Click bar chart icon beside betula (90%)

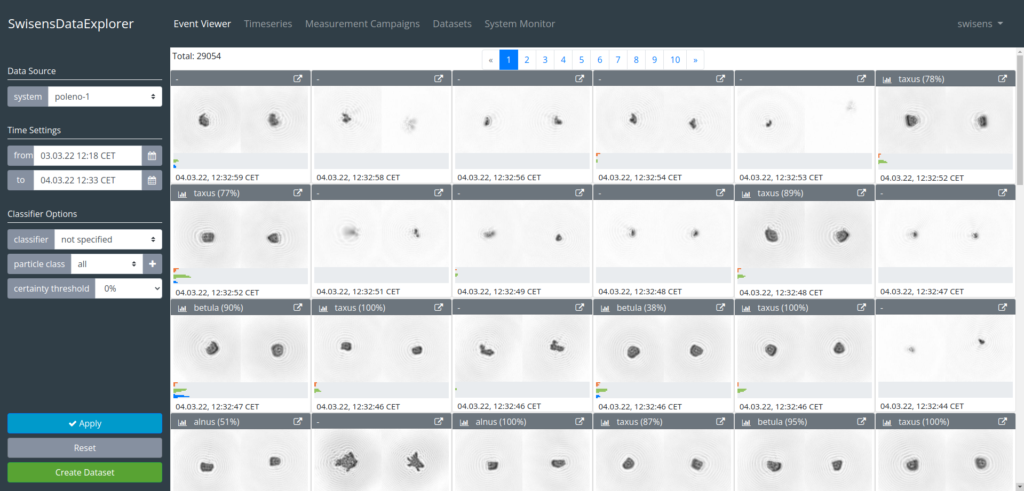point(182,308)
